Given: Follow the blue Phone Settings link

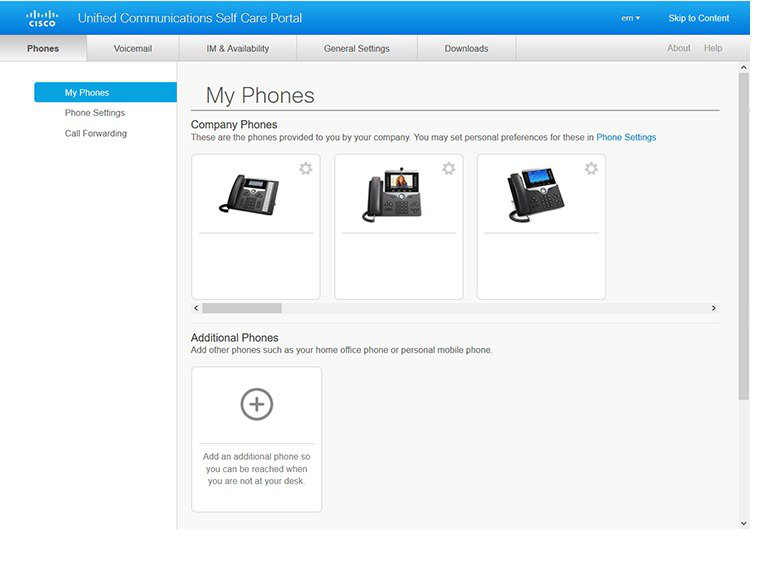Looking at the screenshot, I should click(626, 137).
